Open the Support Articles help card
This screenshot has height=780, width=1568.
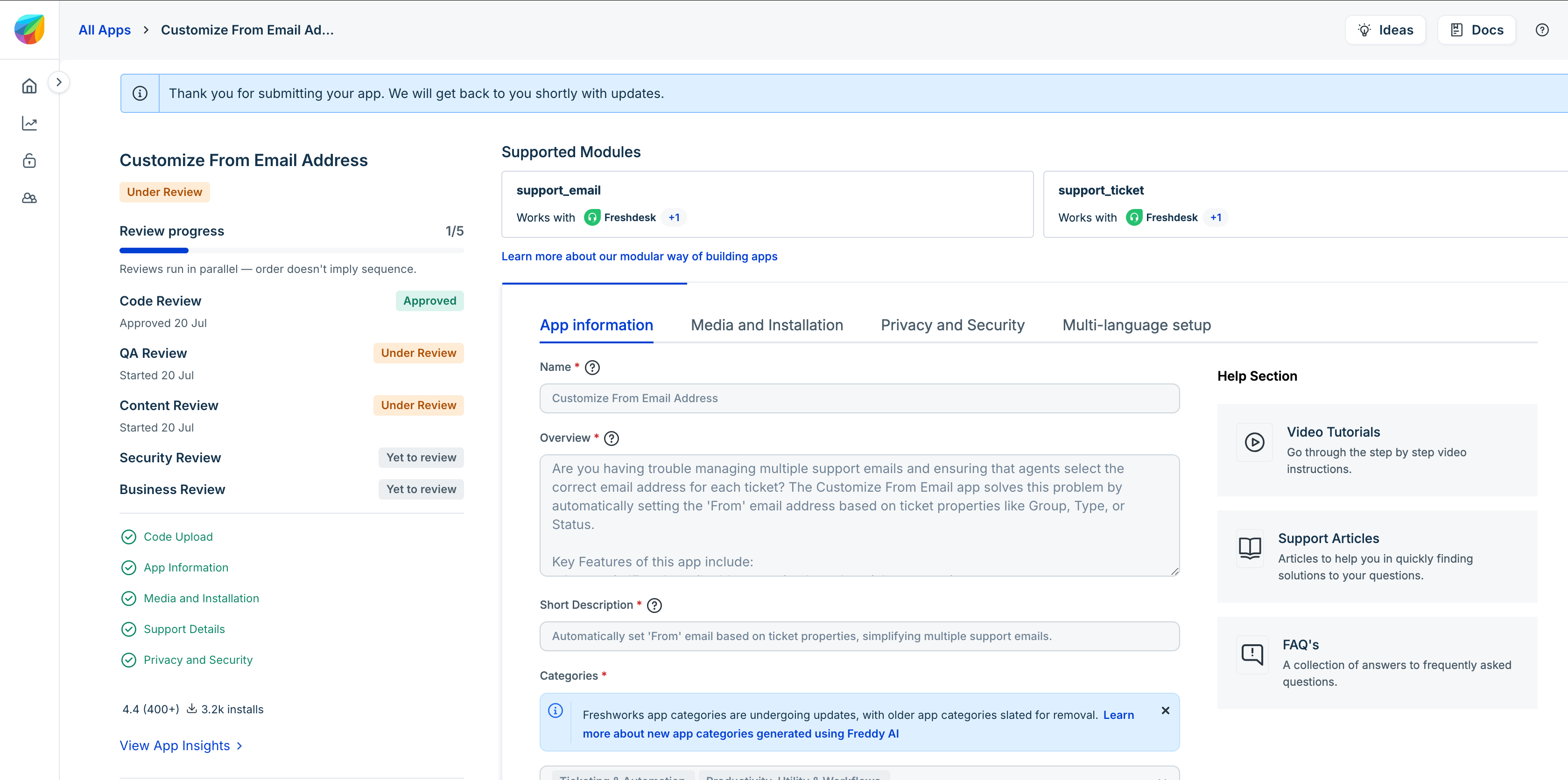pos(1377,557)
